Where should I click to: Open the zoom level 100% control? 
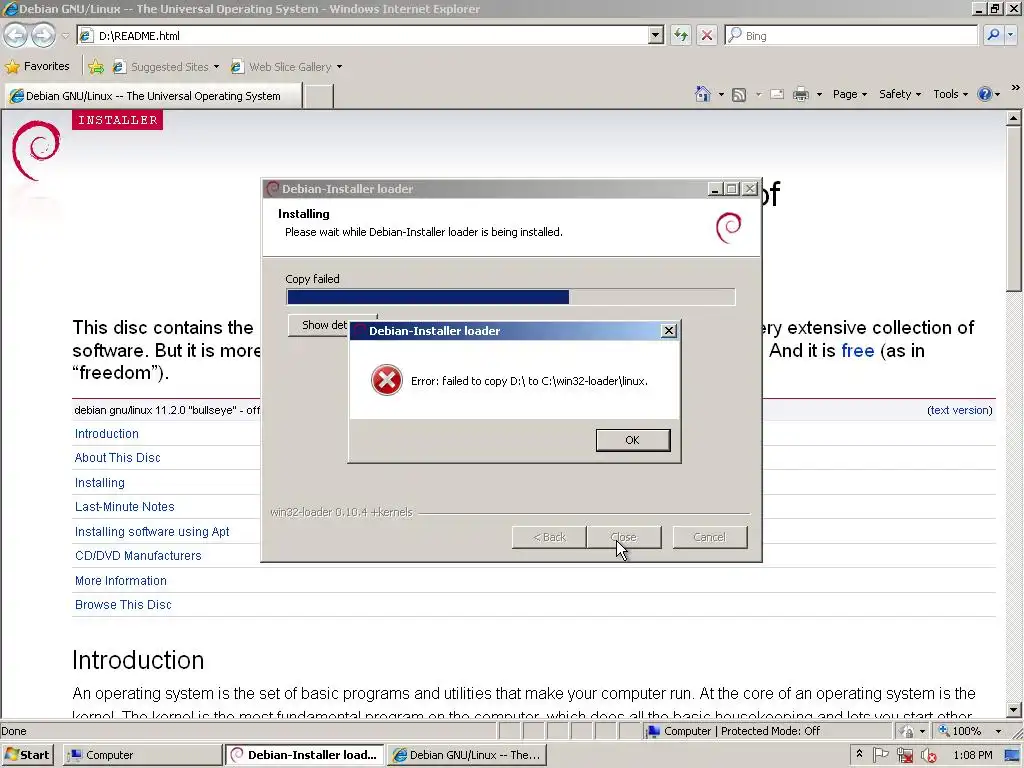pyautogui.click(x=960, y=731)
